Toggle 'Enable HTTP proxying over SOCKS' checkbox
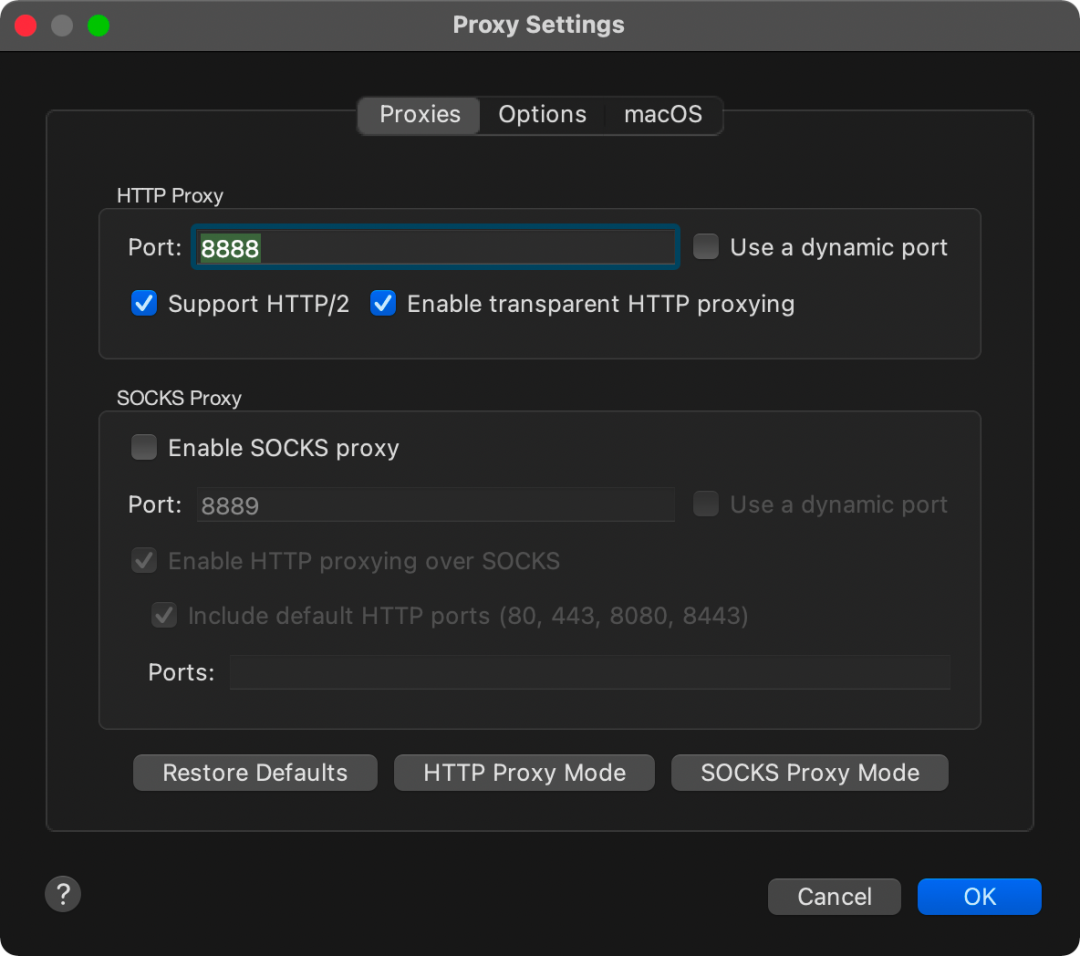The image size is (1080, 956). point(144,561)
